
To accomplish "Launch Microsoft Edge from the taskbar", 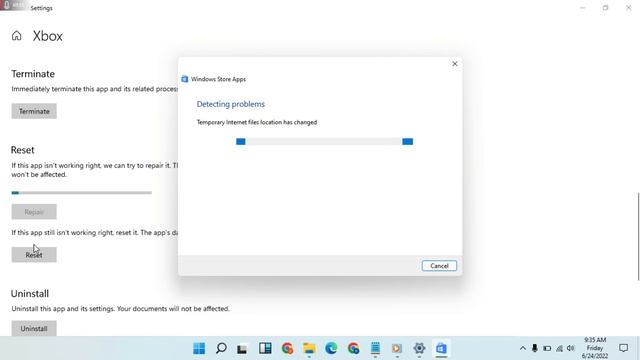I will click(x=331, y=348).
